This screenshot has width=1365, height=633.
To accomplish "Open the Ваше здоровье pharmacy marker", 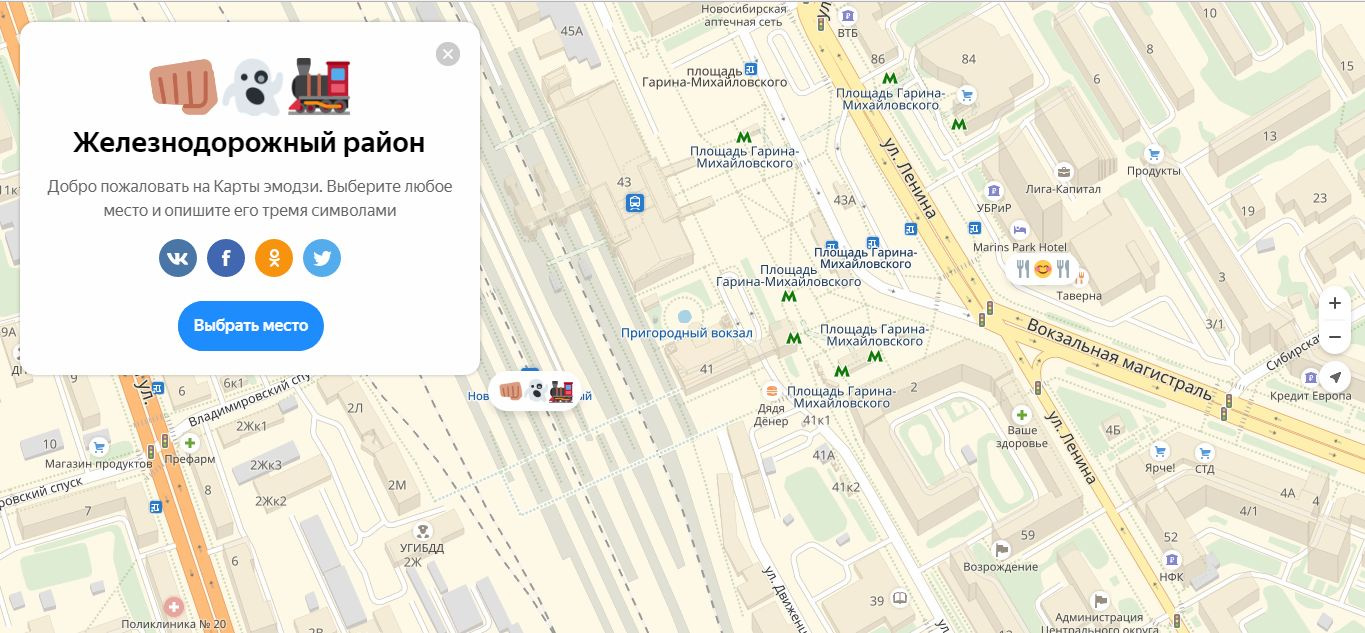I will click(1021, 414).
